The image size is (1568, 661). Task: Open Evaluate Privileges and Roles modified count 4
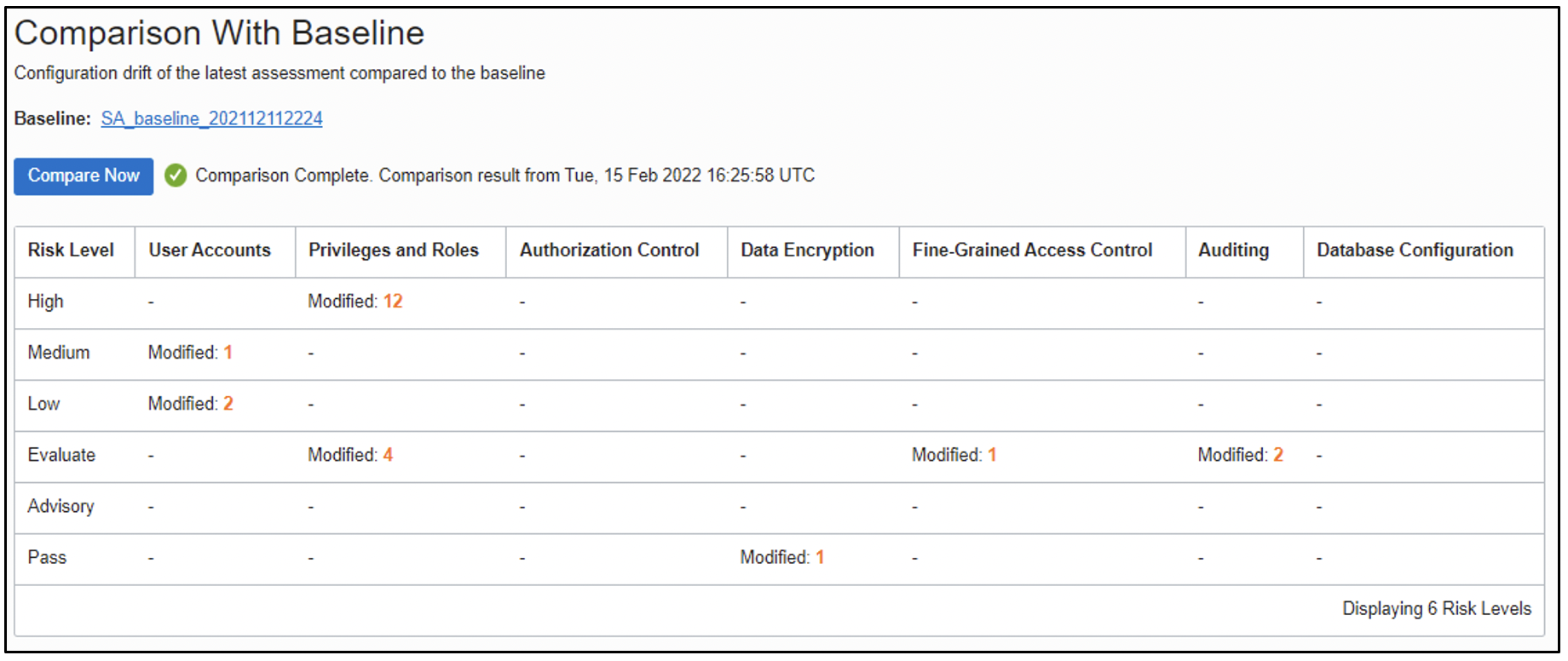click(x=388, y=455)
